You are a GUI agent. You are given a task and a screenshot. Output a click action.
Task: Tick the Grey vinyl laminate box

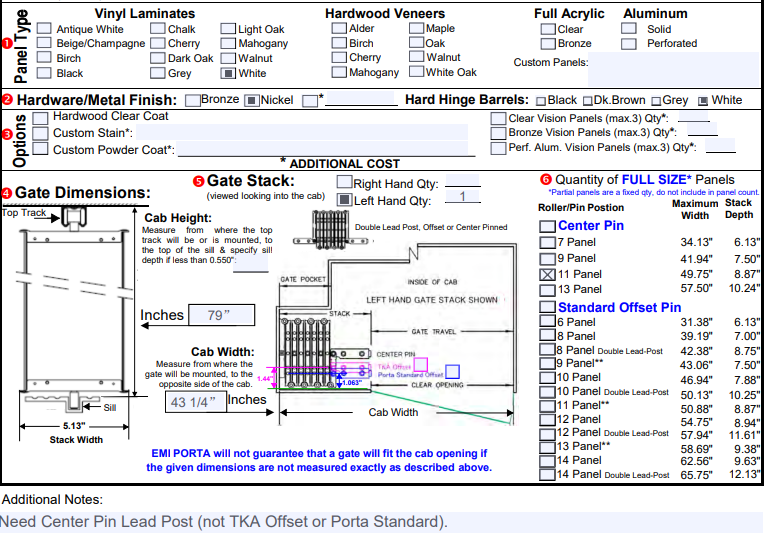pyautogui.click(x=158, y=73)
